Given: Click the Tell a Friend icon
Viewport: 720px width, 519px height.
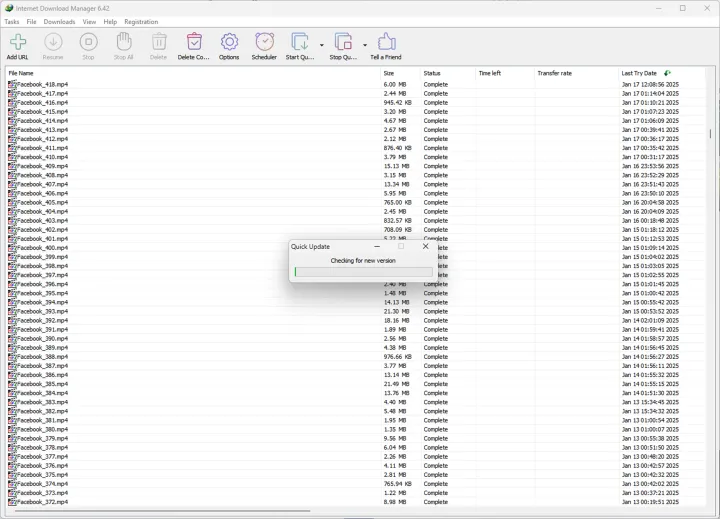Looking at the screenshot, I should (386, 42).
